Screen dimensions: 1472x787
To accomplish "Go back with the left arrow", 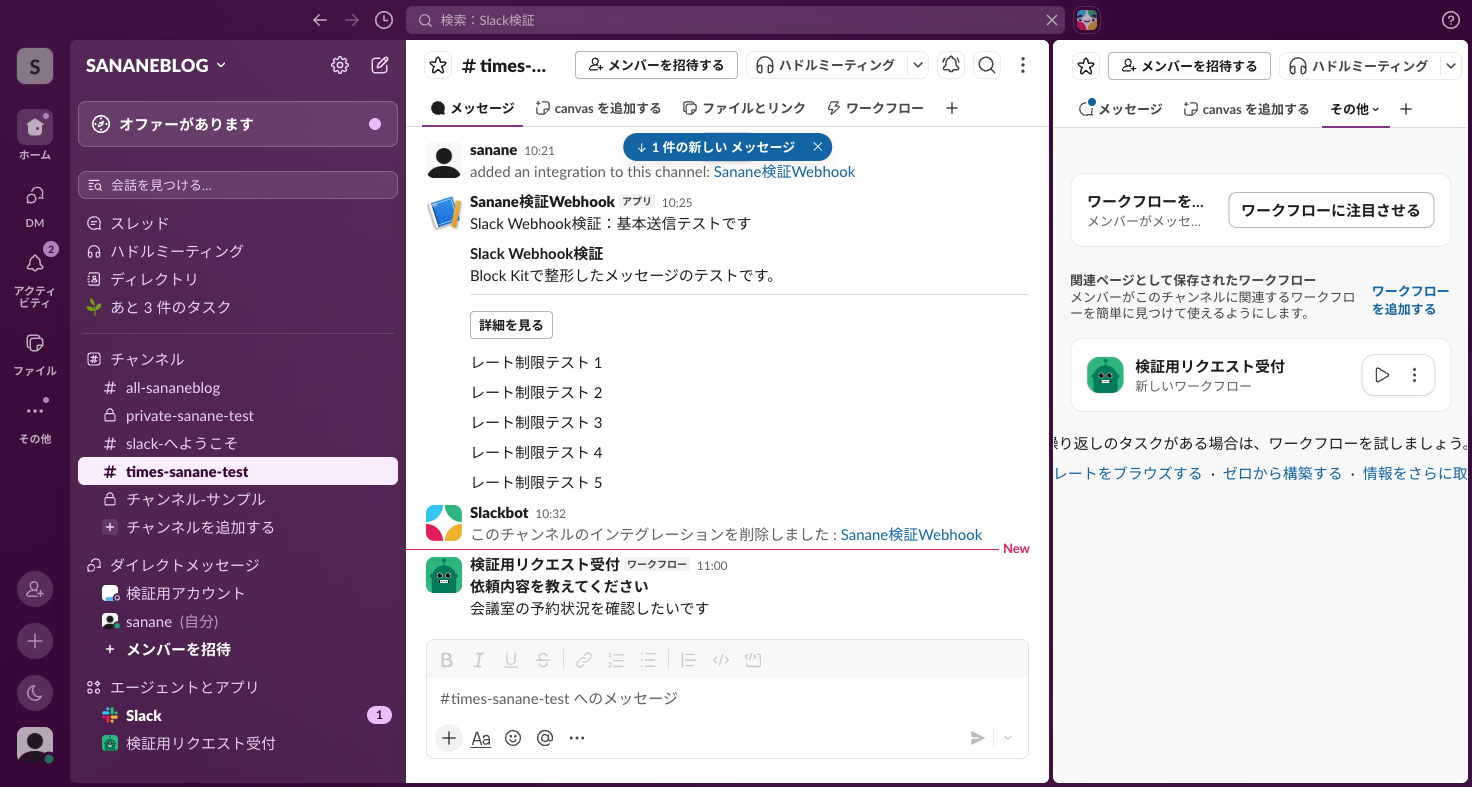I will pyautogui.click(x=320, y=20).
